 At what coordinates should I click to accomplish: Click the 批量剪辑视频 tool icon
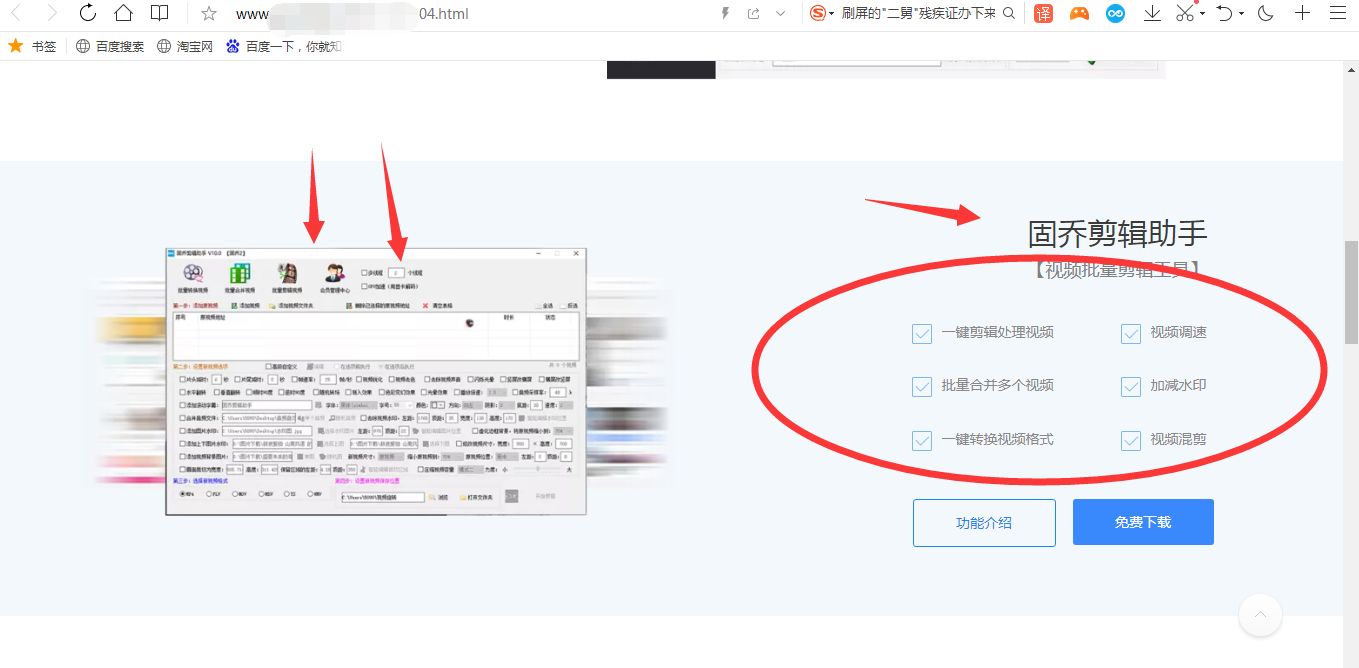[x=287, y=275]
